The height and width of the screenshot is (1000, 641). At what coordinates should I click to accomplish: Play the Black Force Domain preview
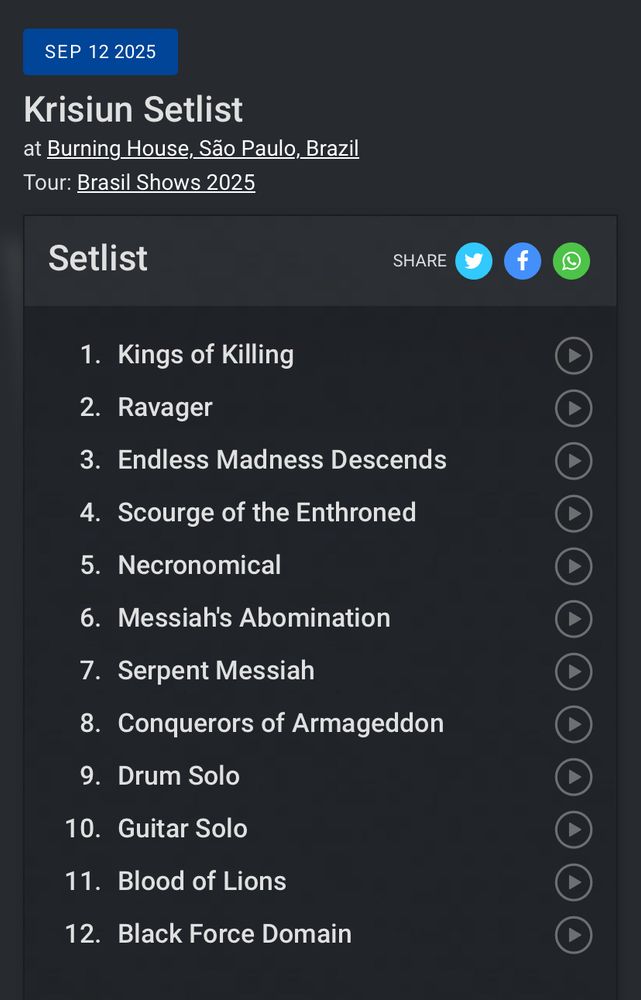[x=574, y=935]
